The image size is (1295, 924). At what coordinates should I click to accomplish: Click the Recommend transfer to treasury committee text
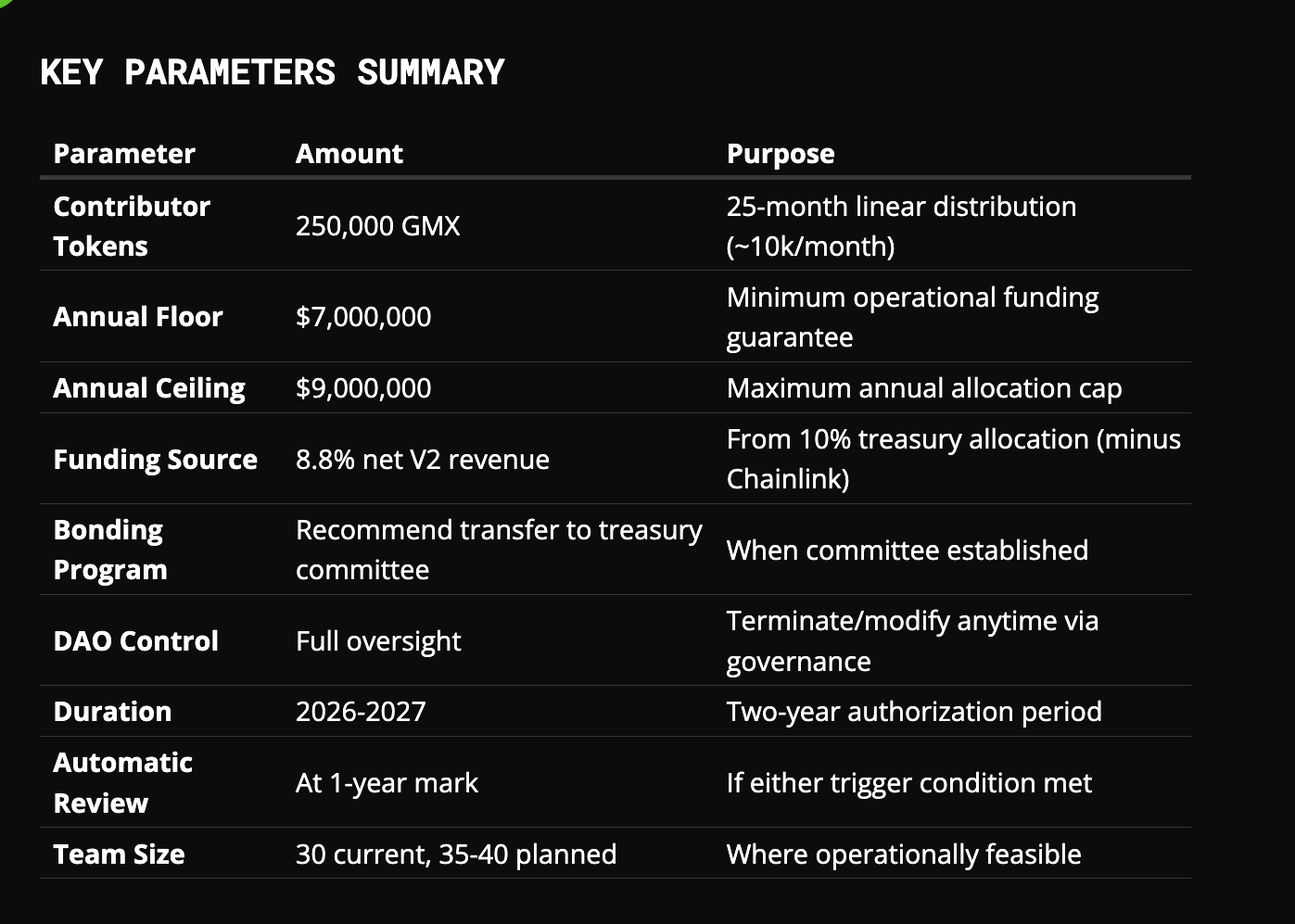(x=498, y=550)
